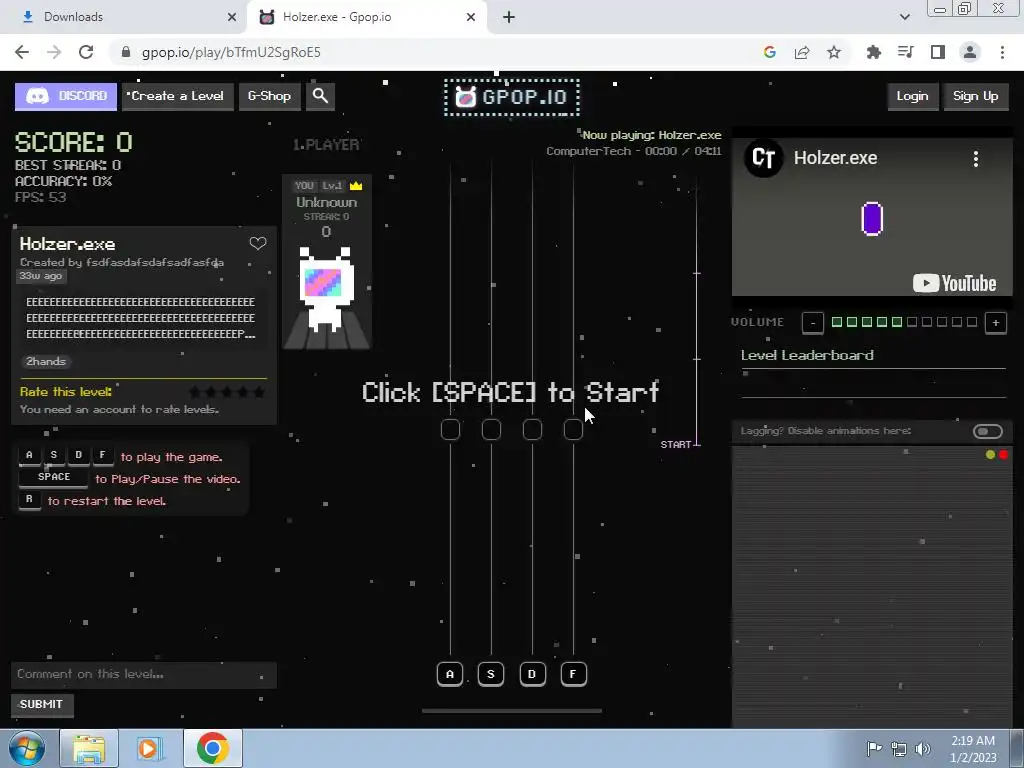The image size is (1024, 768).
Task: Favorite Holzer.exe with the heart icon
Action: pos(258,244)
